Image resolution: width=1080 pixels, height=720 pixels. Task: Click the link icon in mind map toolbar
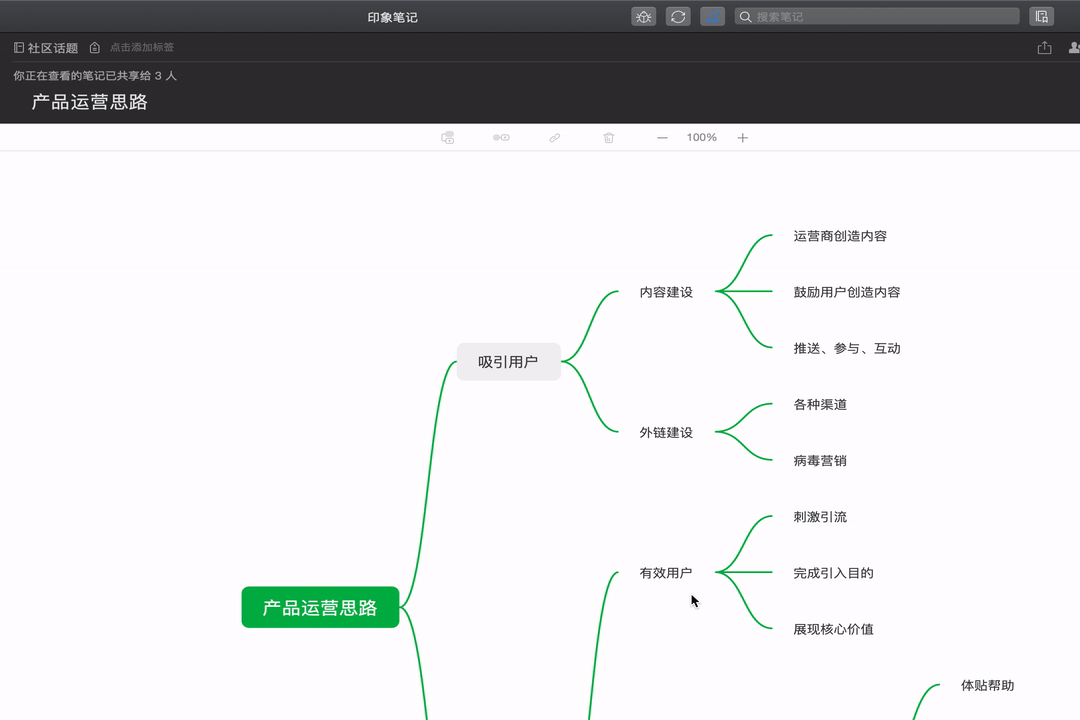pos(554,138)
